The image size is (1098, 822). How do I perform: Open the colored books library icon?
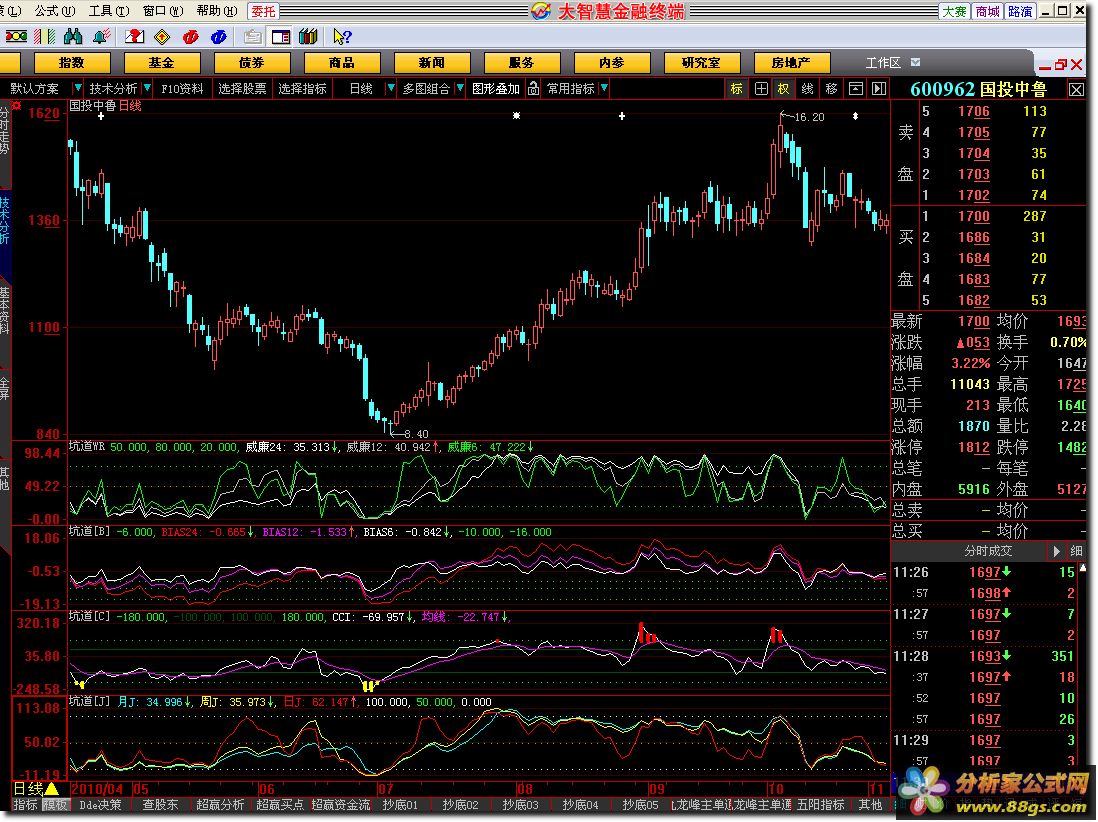[308, 36]
